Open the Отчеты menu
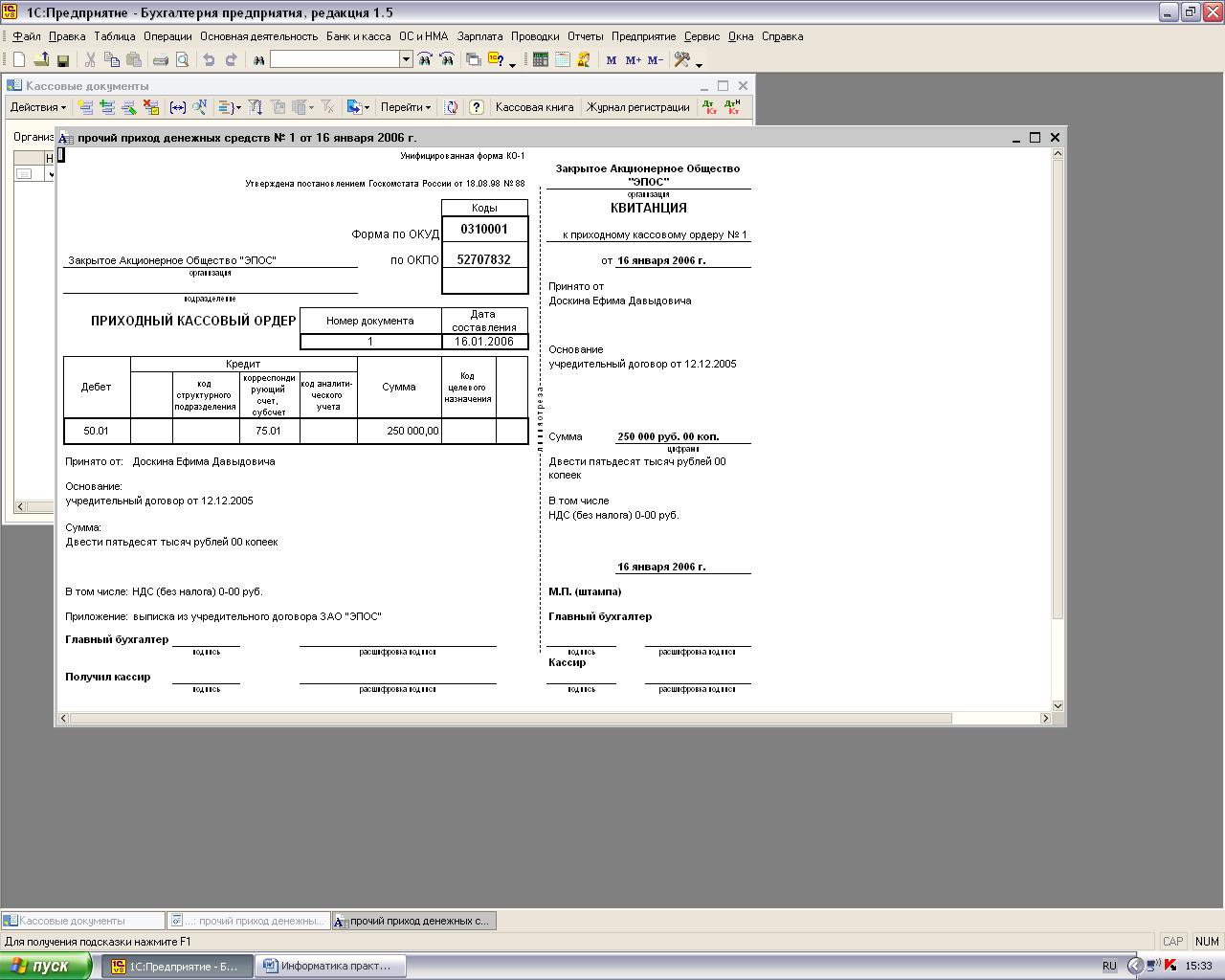 [x=586, y=36]
